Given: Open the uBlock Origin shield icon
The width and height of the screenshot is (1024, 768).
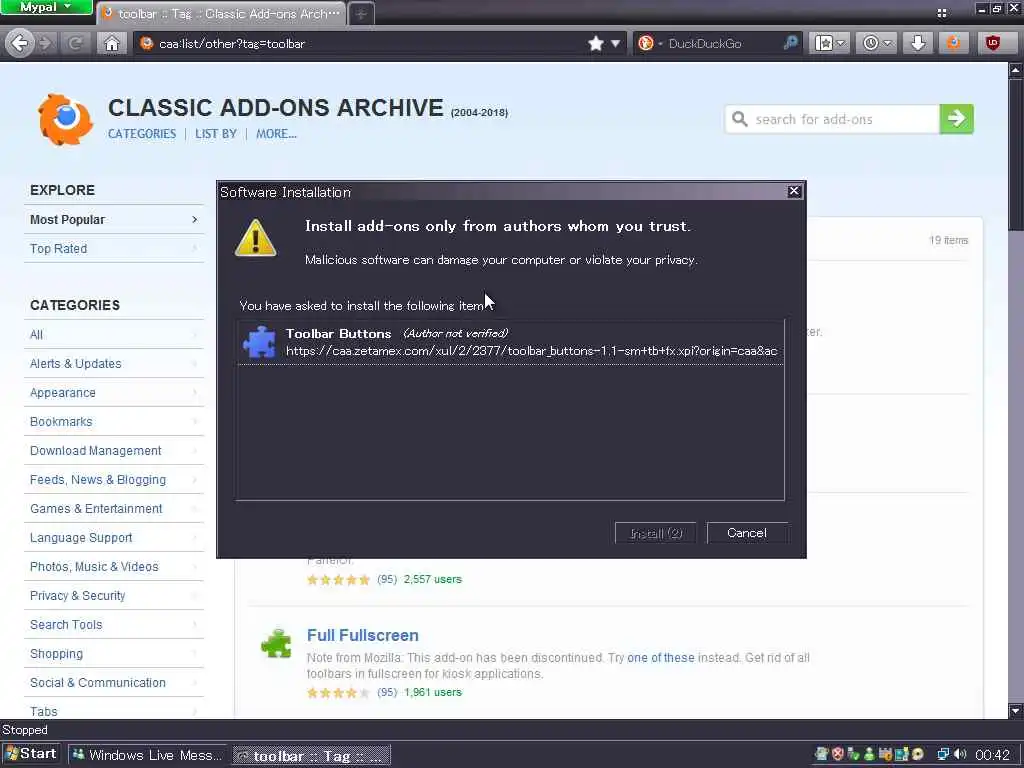Looking at the screenshot, I should [x=993, y=44].
